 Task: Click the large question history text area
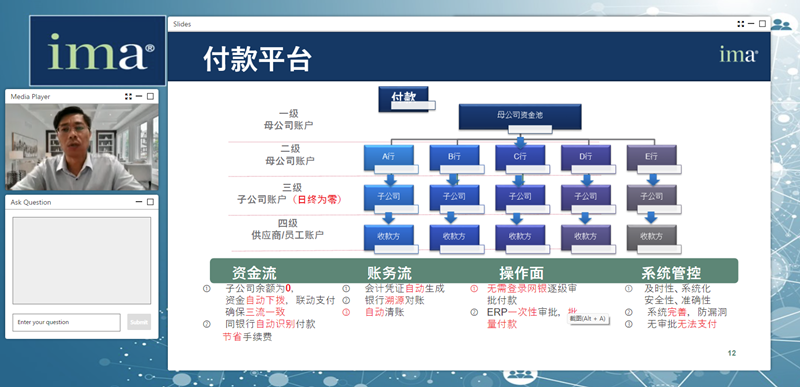pyautogui.click(x=82, y=261)
